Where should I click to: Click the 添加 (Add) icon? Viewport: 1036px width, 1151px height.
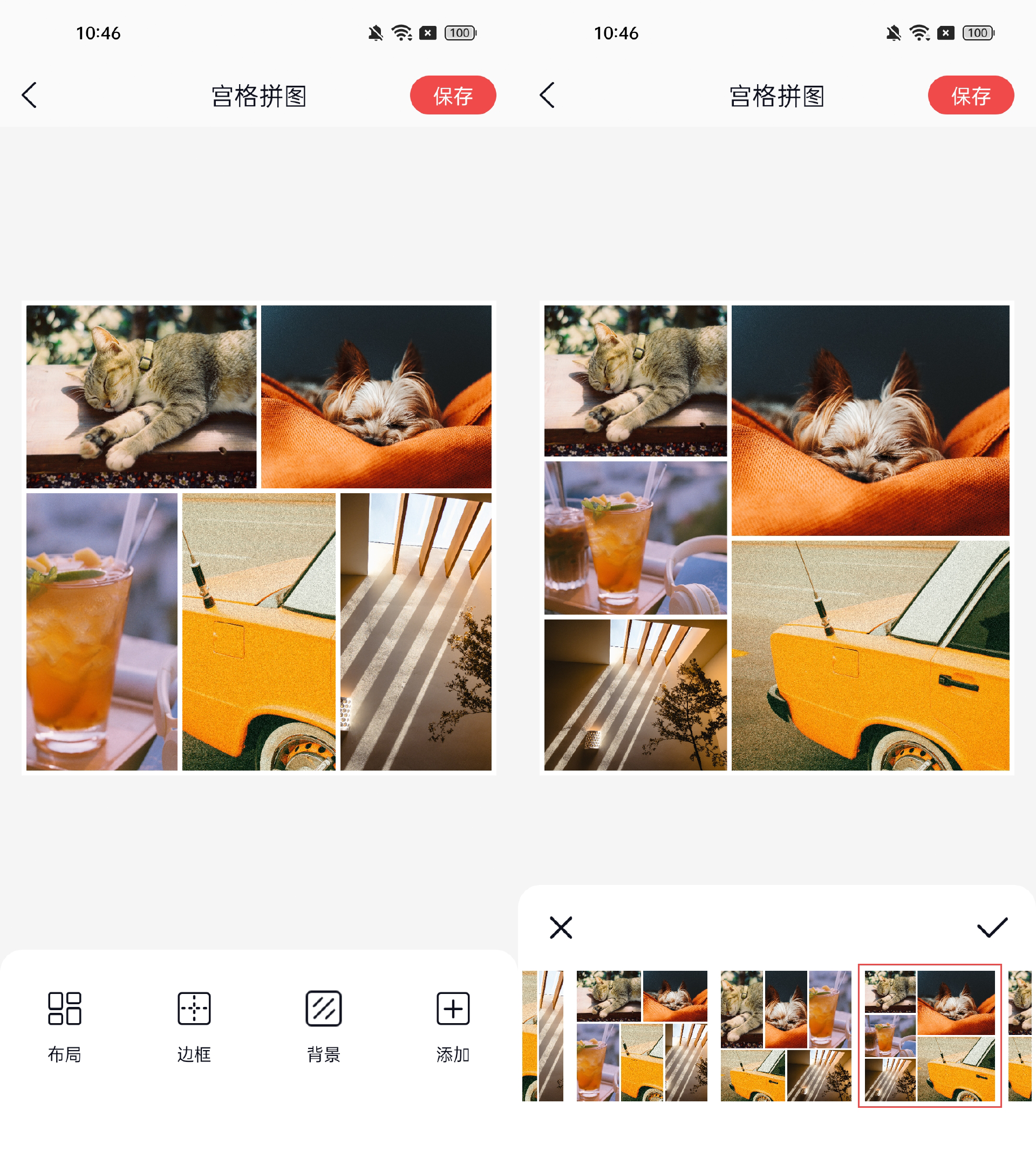[x=453, y=1010]
